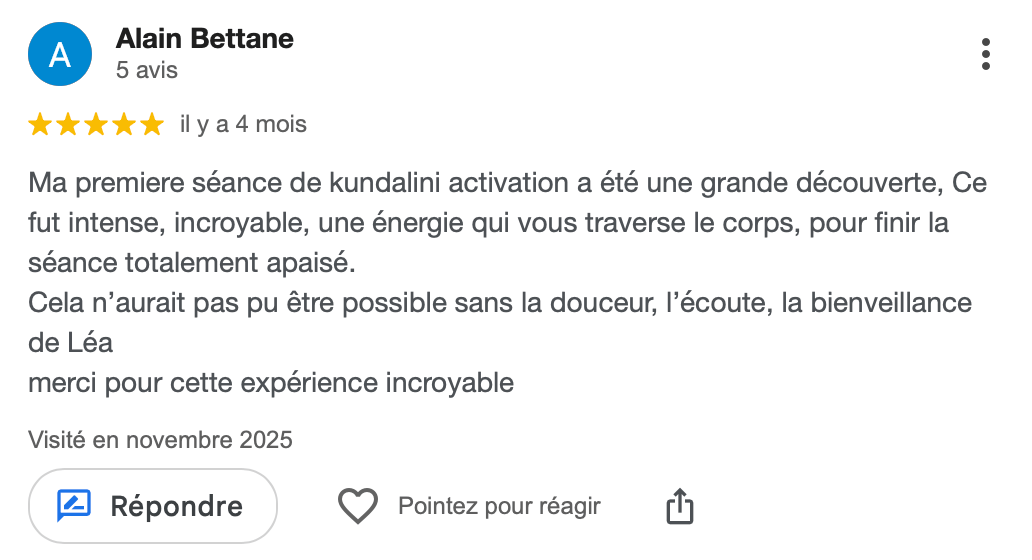The height and width of the screenshot is (560, 1032).
Task: Click the "5 avis" reviewer count
Action: click(x=147, y=71)
